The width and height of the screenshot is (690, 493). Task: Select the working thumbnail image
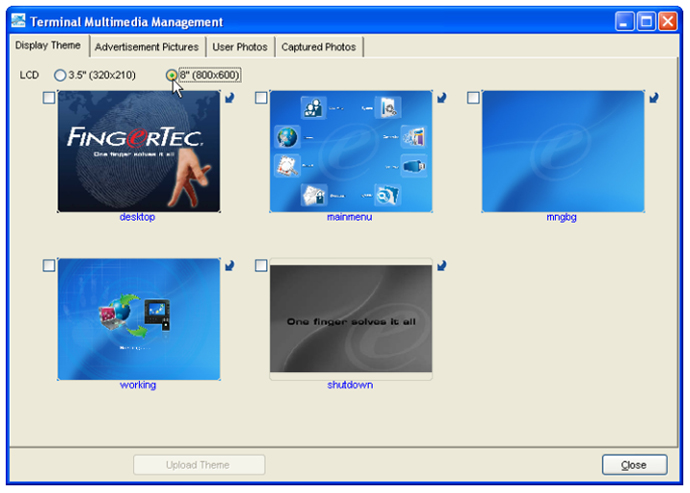pyautogui.click(x=139, y=319)
